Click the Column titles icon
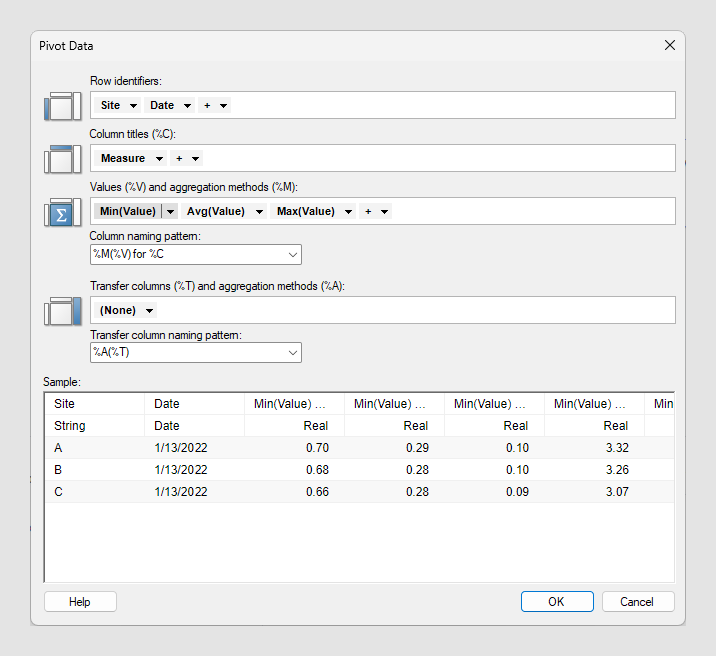 (x=62, y=159)
